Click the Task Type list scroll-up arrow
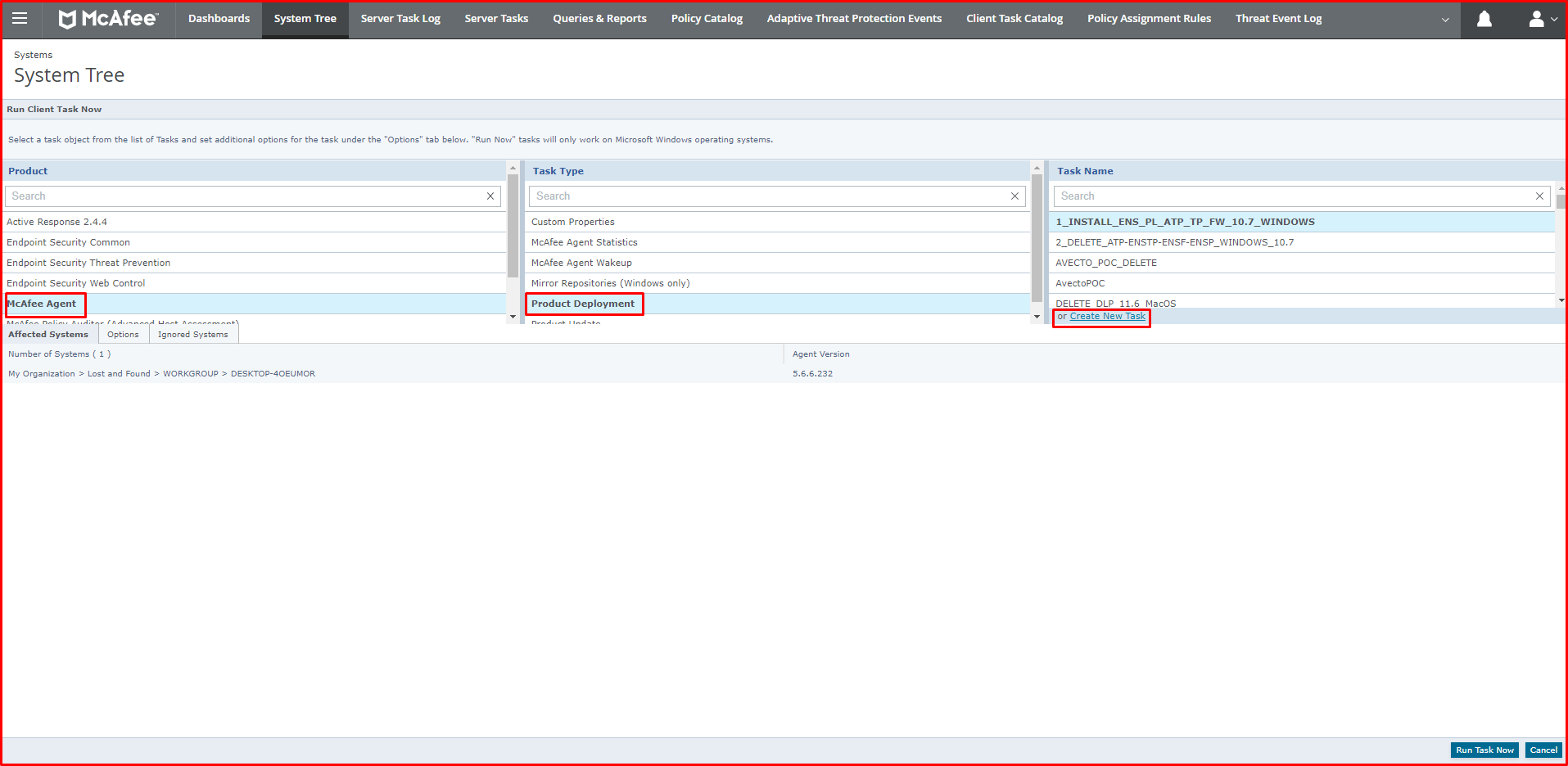1568x766 pixels. 1037,168
